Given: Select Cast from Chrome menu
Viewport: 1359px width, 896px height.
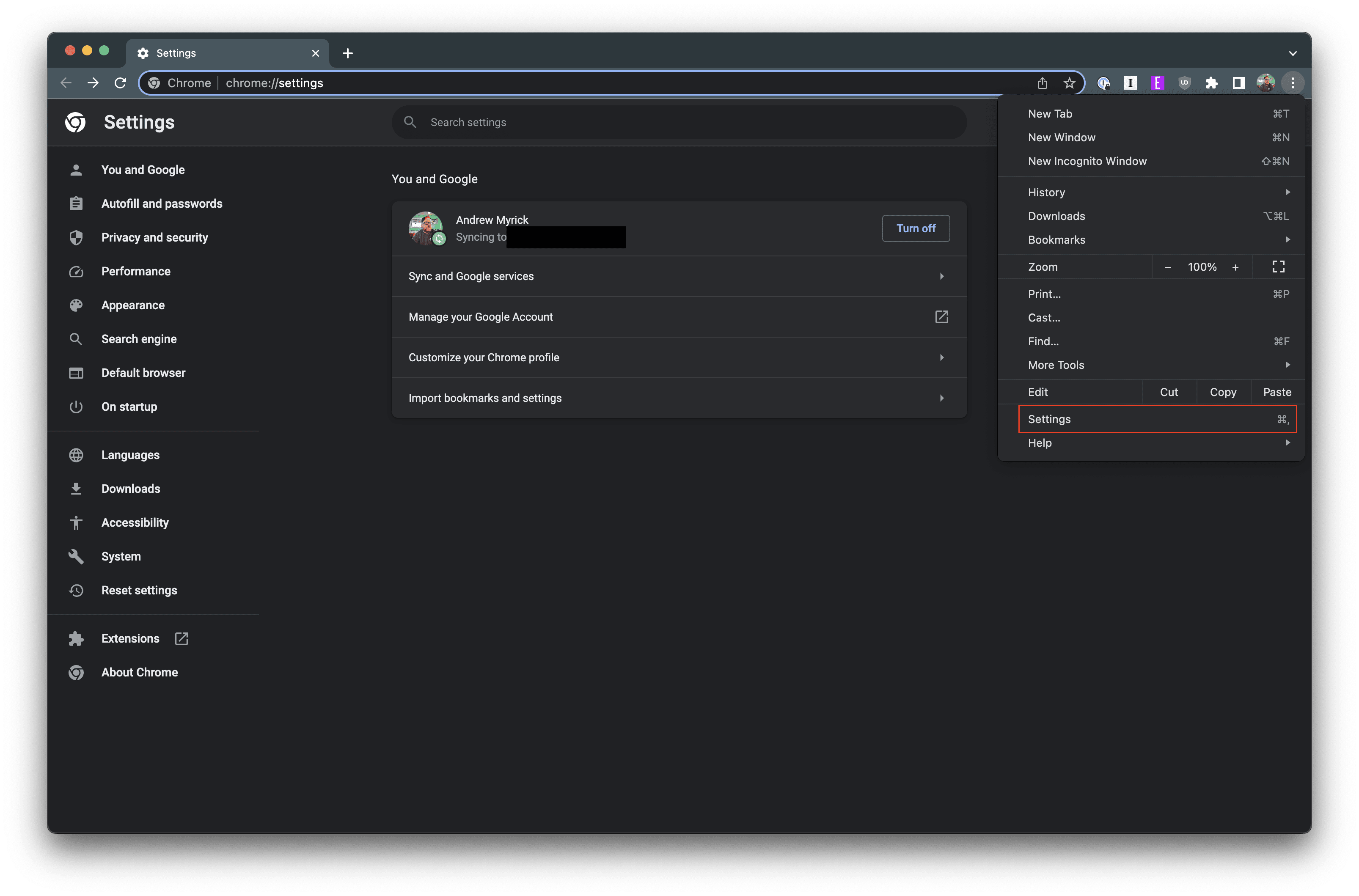Looking at the screenshot, I should click(x=1151, y=317).
